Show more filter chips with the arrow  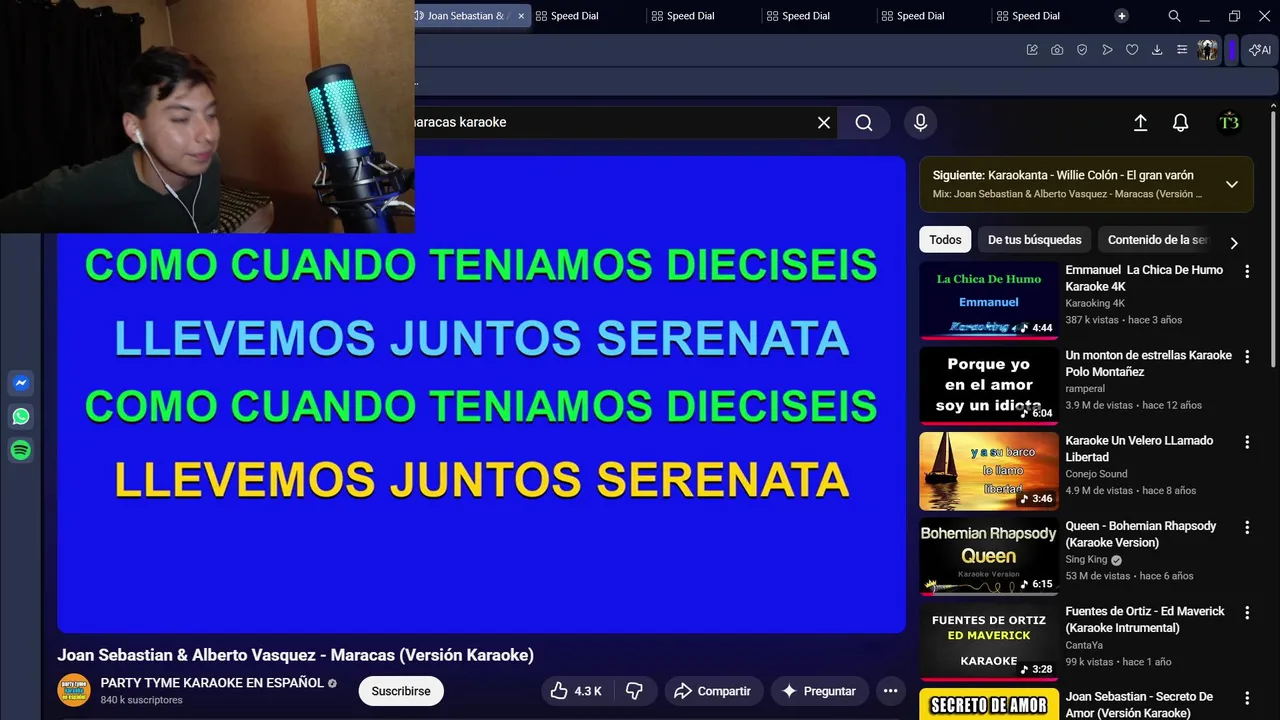1234,243
